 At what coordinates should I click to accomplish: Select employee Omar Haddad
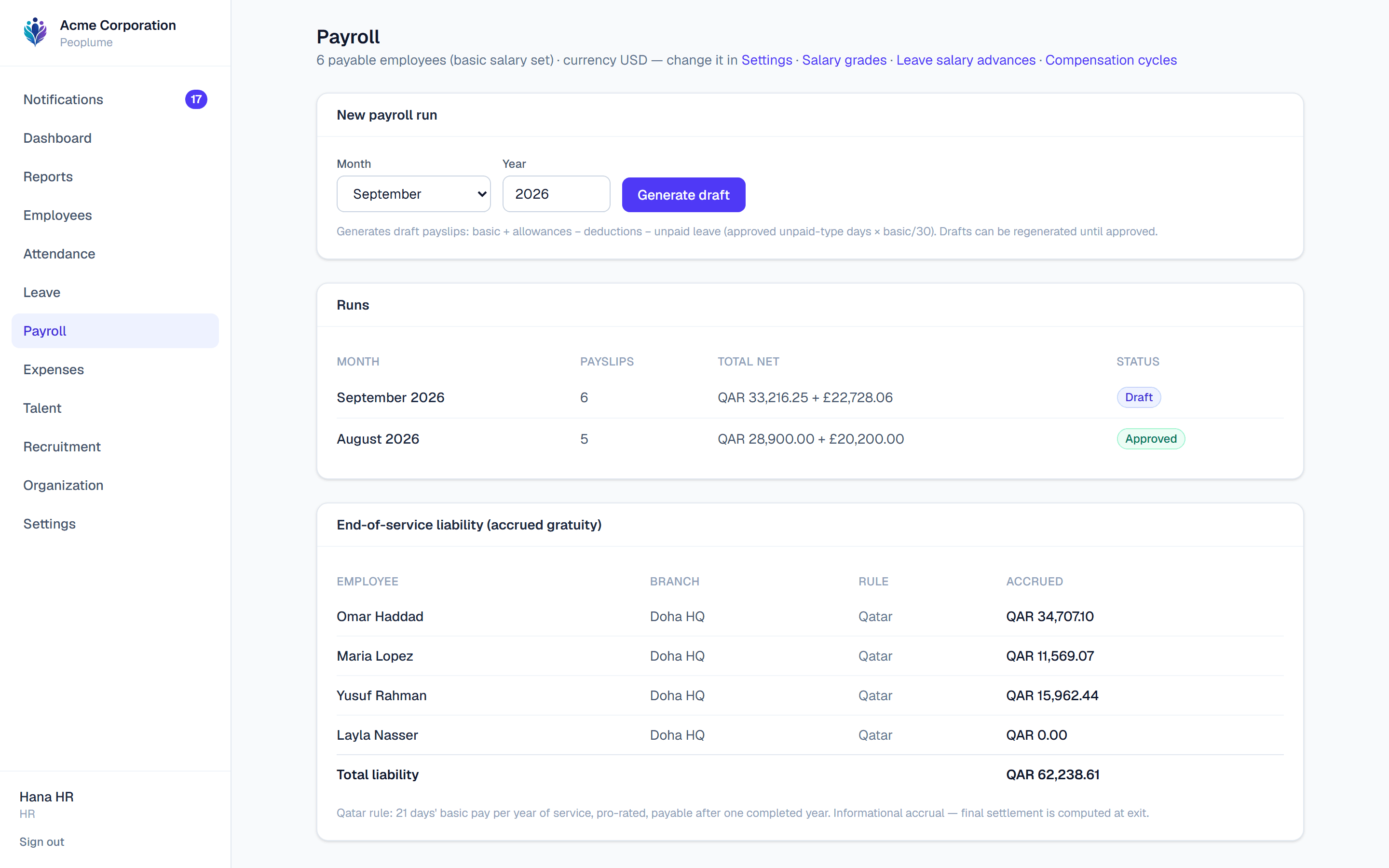380,616
